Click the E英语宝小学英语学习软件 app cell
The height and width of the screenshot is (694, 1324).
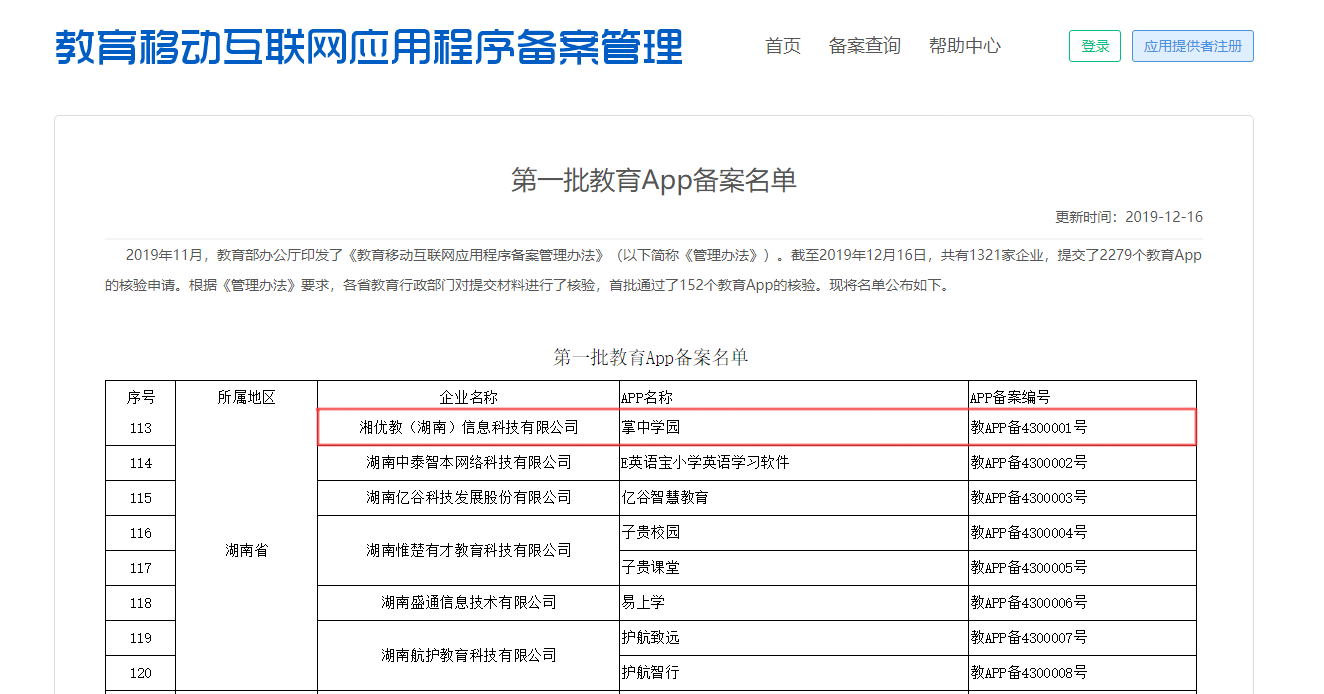point(705,462)
